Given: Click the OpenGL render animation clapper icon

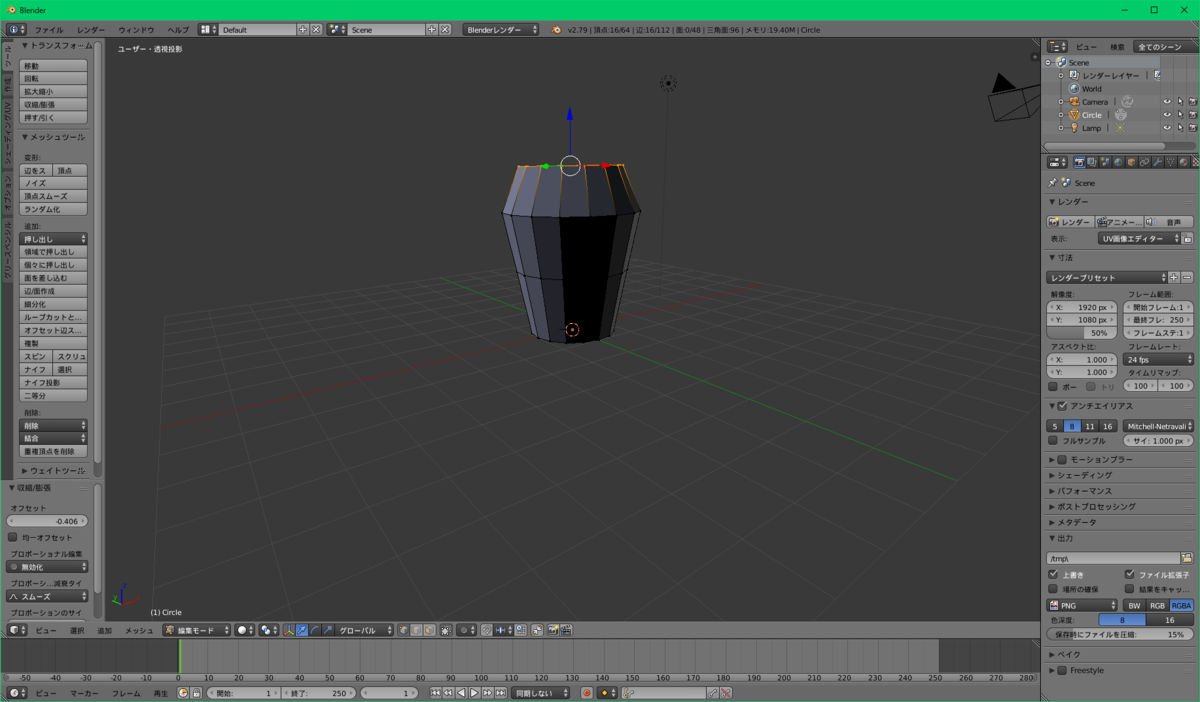Looking at the screenshot, I should [566, 630].
